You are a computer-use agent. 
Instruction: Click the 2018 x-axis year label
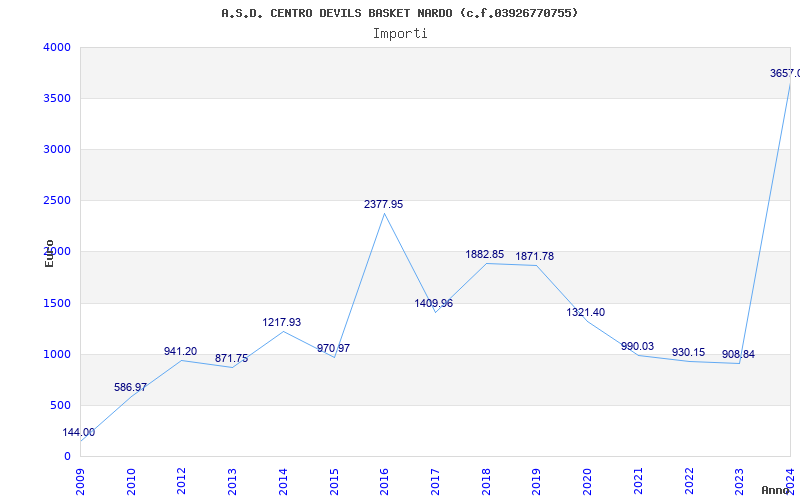pos(486,482)
